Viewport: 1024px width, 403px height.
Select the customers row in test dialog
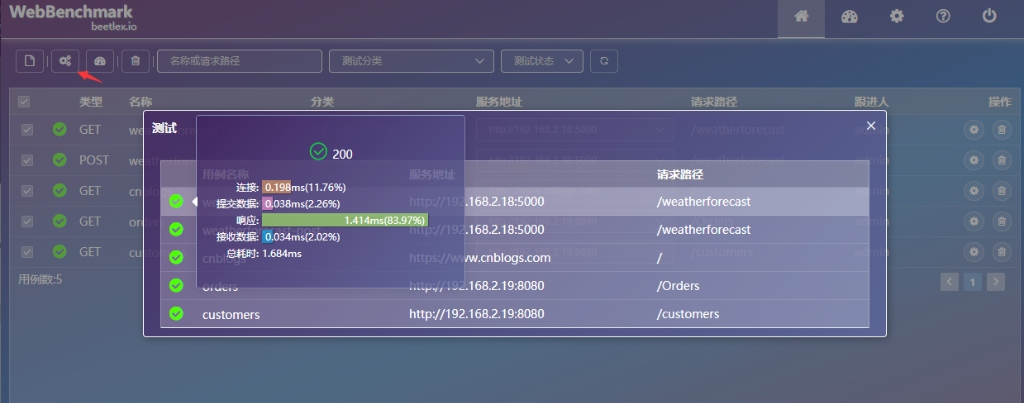tap(515, 314)
